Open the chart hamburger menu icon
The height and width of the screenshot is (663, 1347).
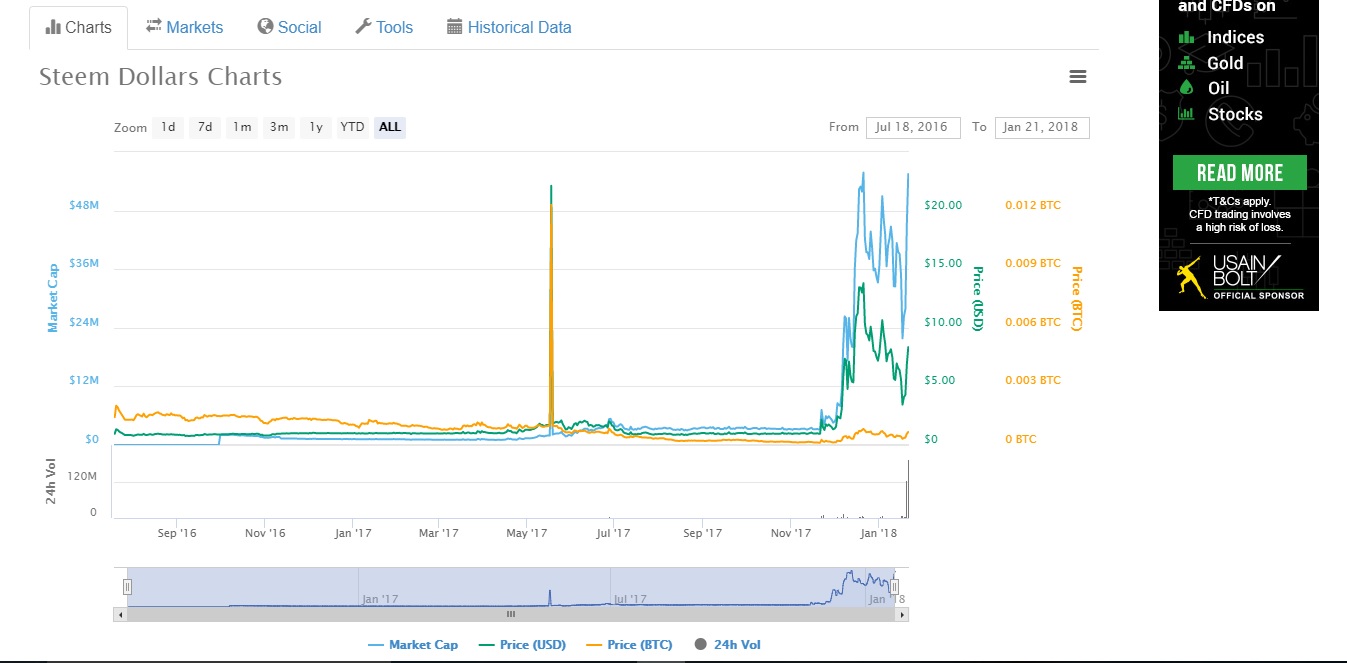point(1077,77)
